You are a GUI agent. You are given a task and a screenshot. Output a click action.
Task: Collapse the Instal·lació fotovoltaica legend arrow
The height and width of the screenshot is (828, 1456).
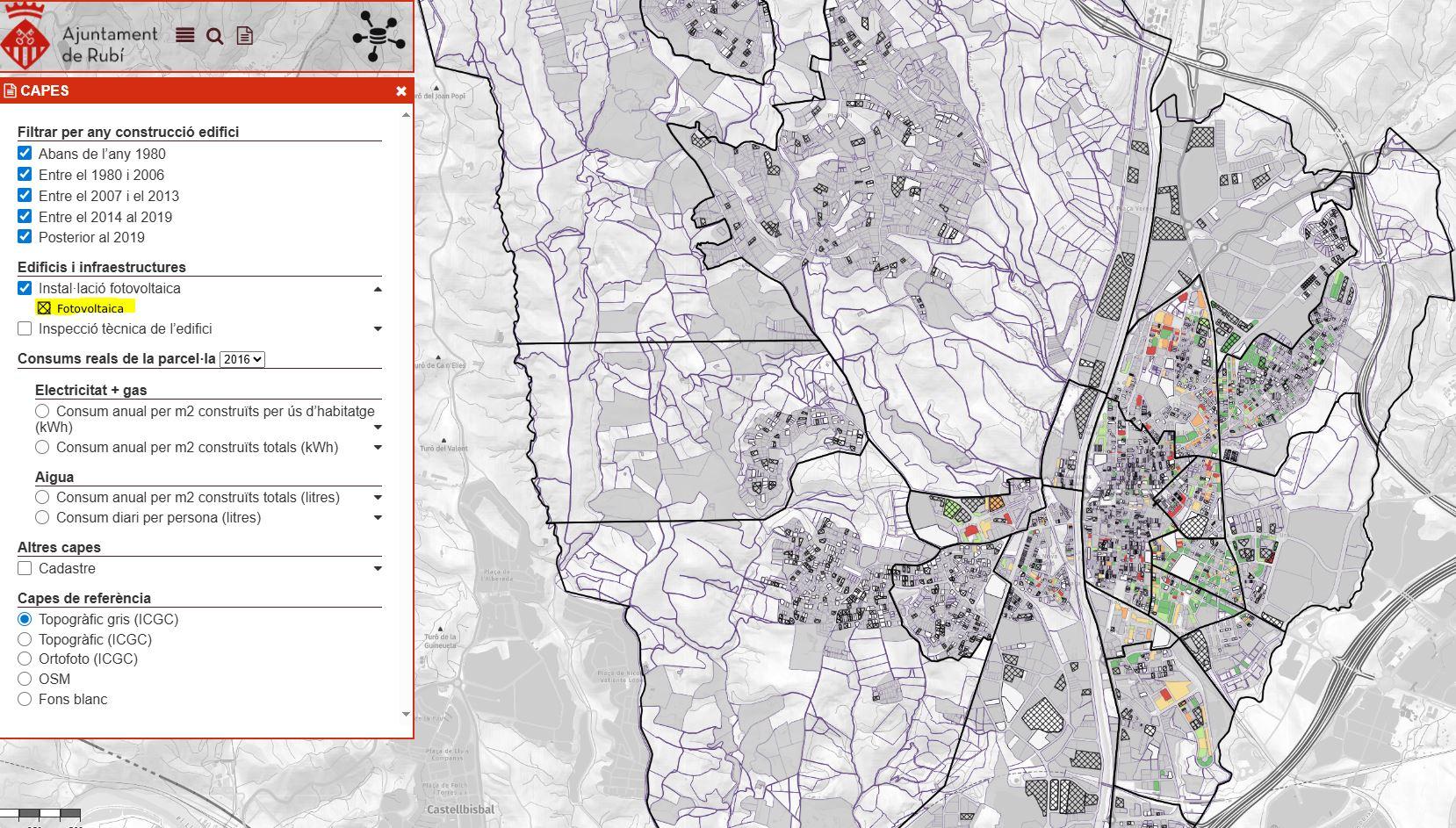tap(378, 289)
